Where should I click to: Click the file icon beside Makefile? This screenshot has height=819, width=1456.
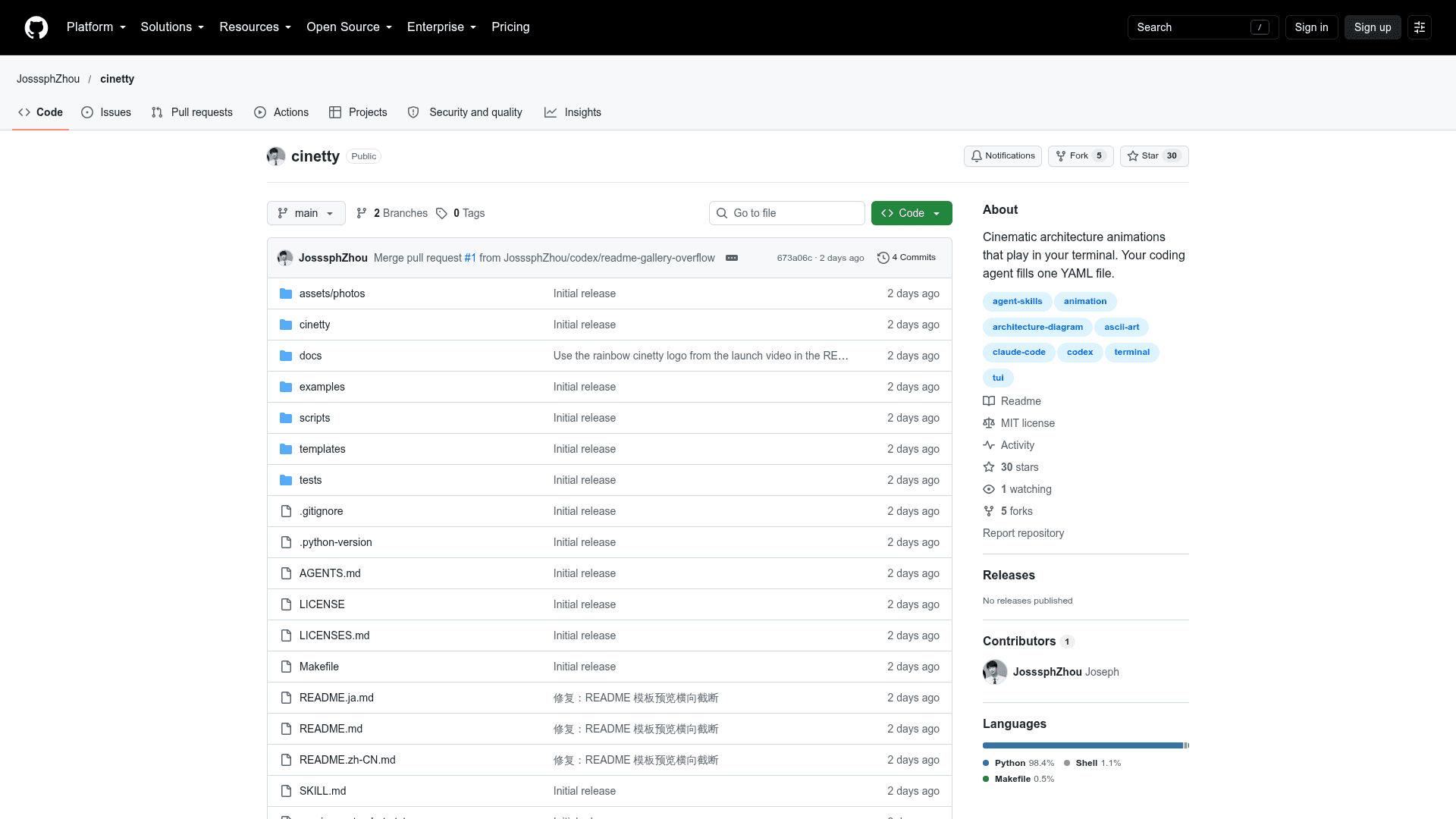[x=286, y=667]
